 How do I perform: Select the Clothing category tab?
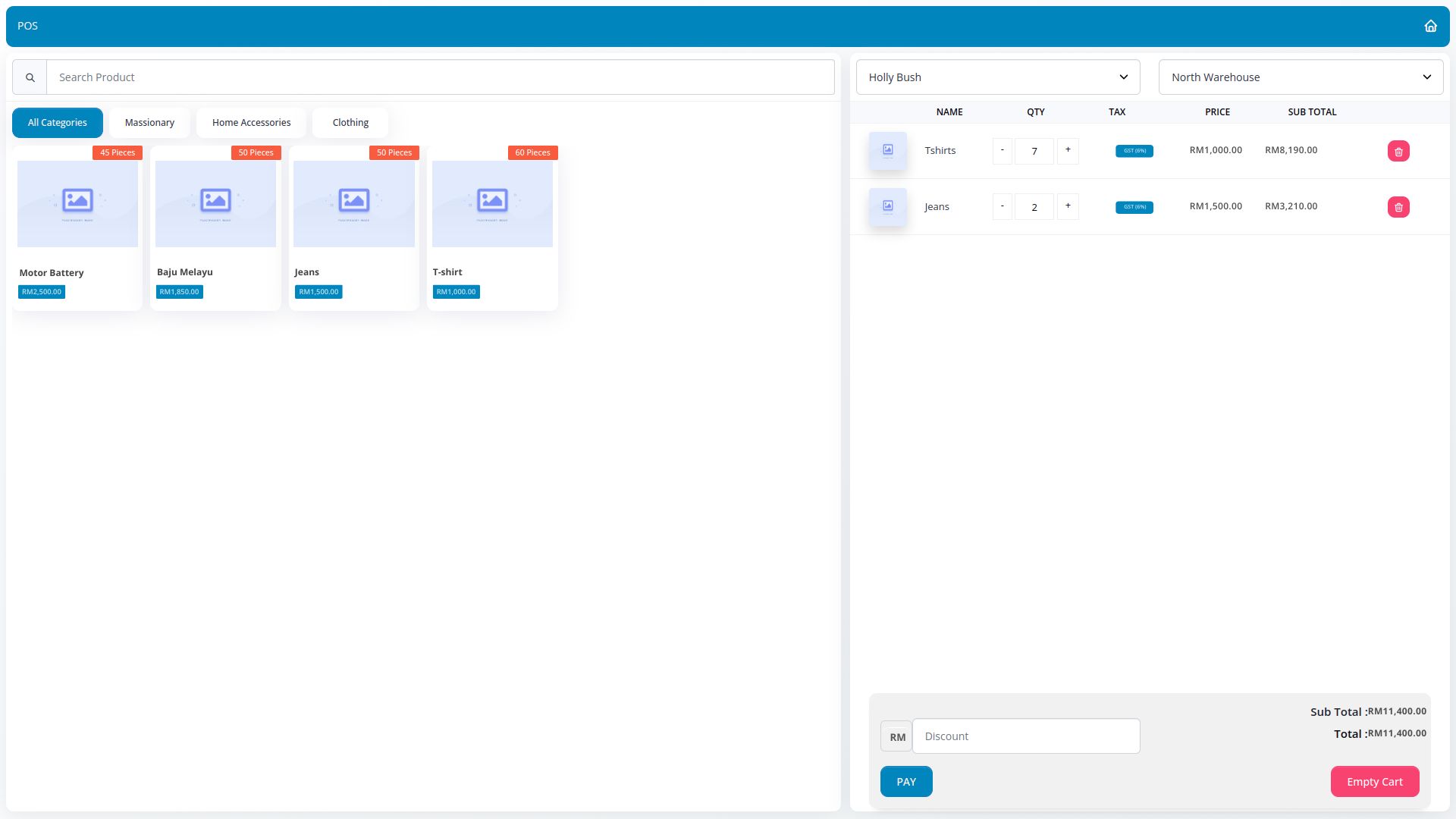point(350,123)
